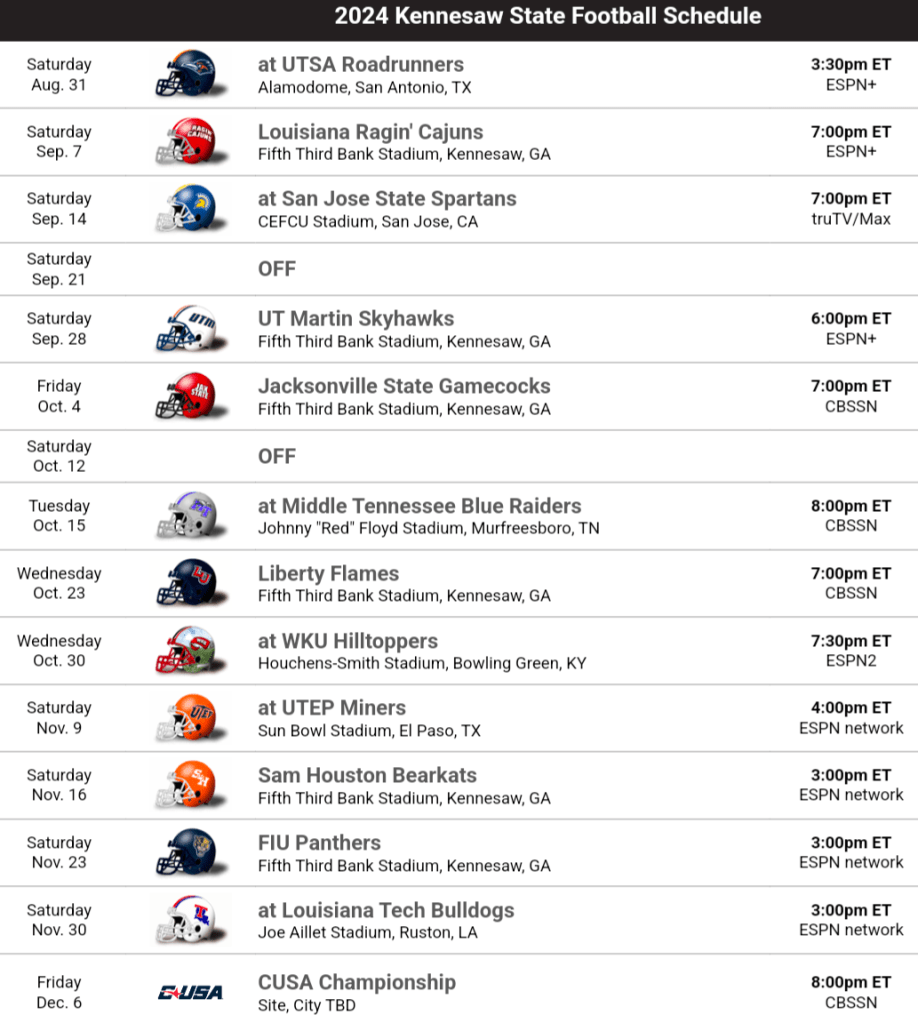Click the 'Sam Houston Bearkats' team name
Image resolution: width=918 pixels, height=1023 pixels.
point(367,775)
